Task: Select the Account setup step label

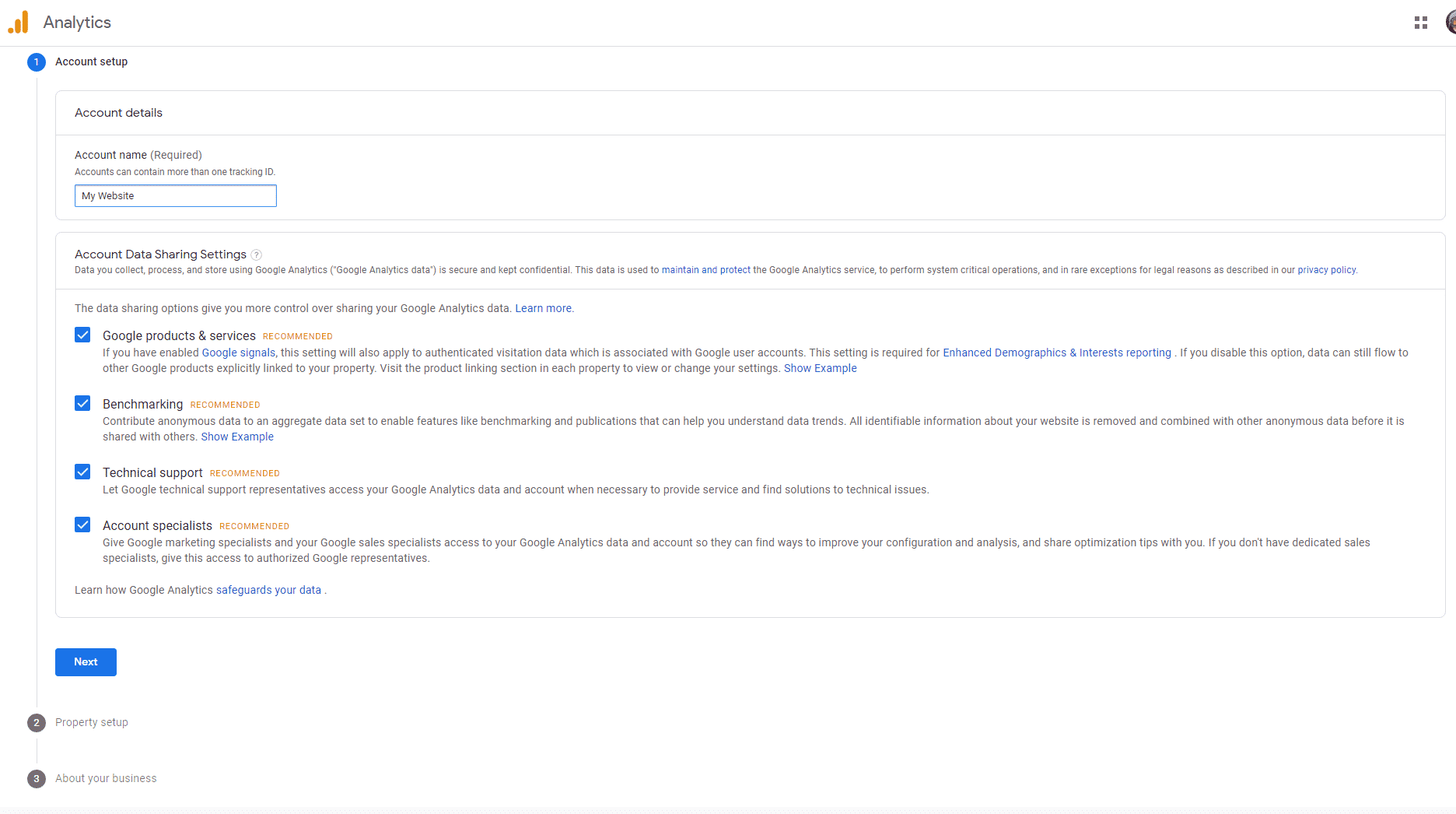Action: [x=91, y=61]
